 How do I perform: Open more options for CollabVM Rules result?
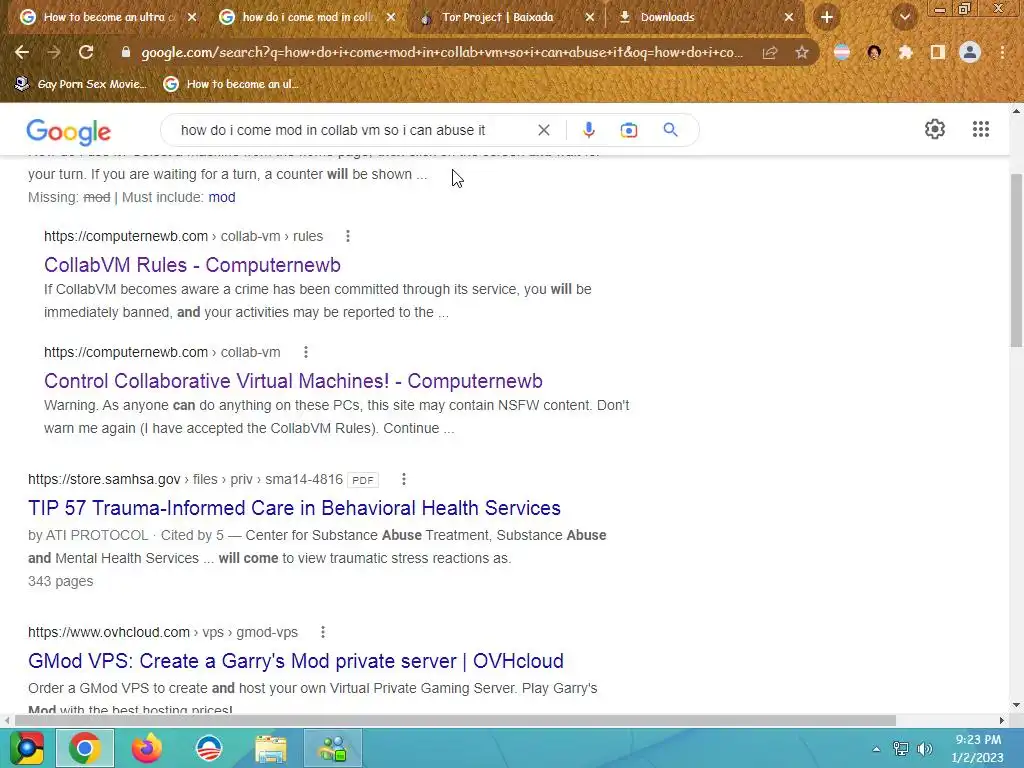point(347,236)
